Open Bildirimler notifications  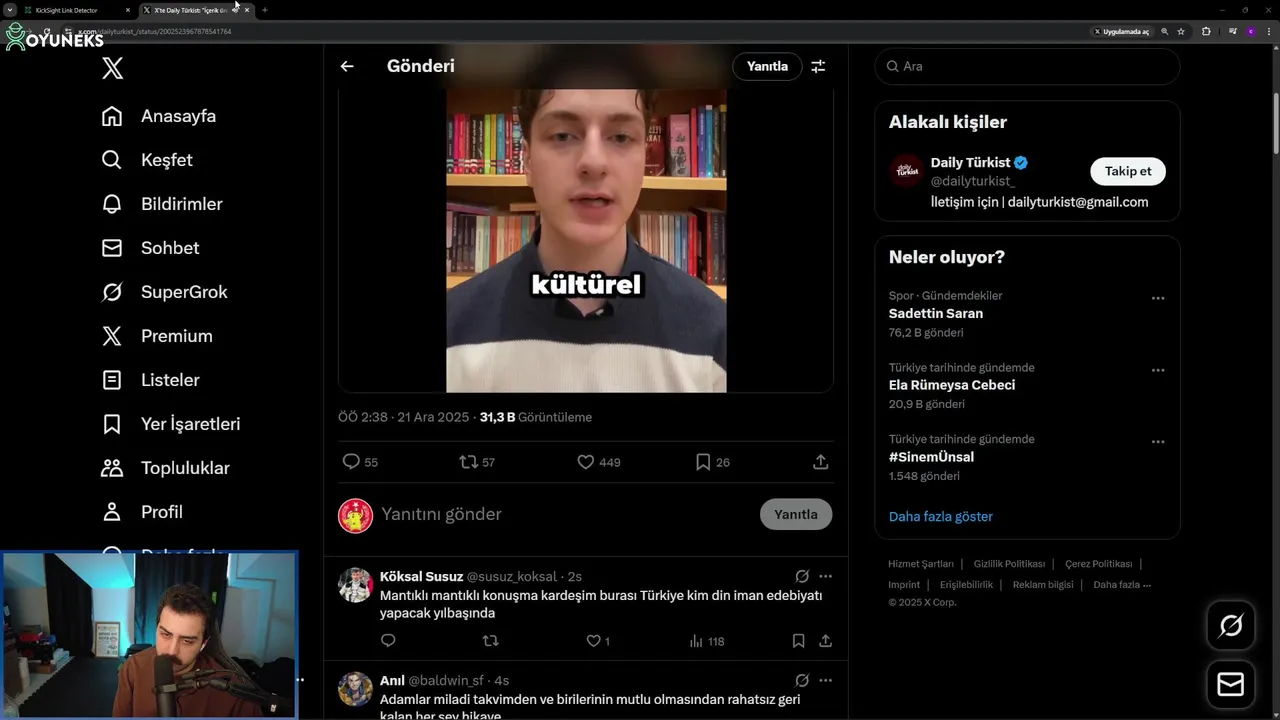point(162,204)
